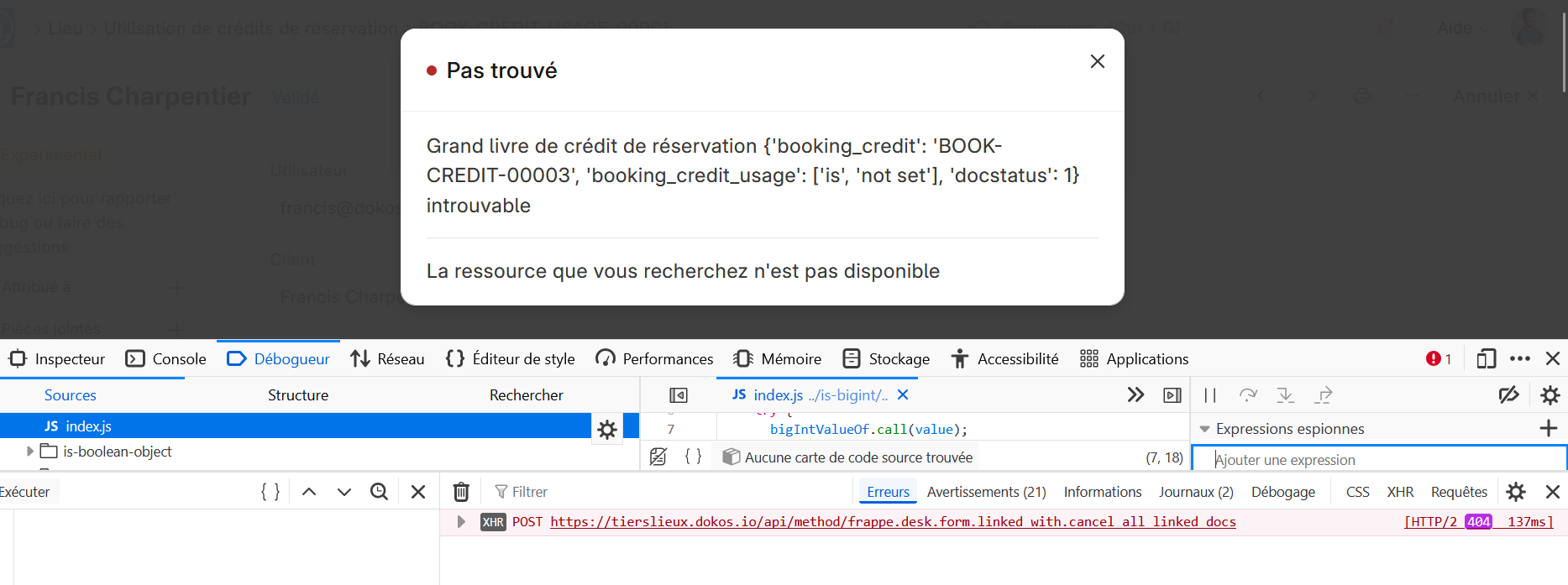Expand the is-boolean-object folder
The height and width of the screenshot is (585, 1568).
tap(30, 452)
